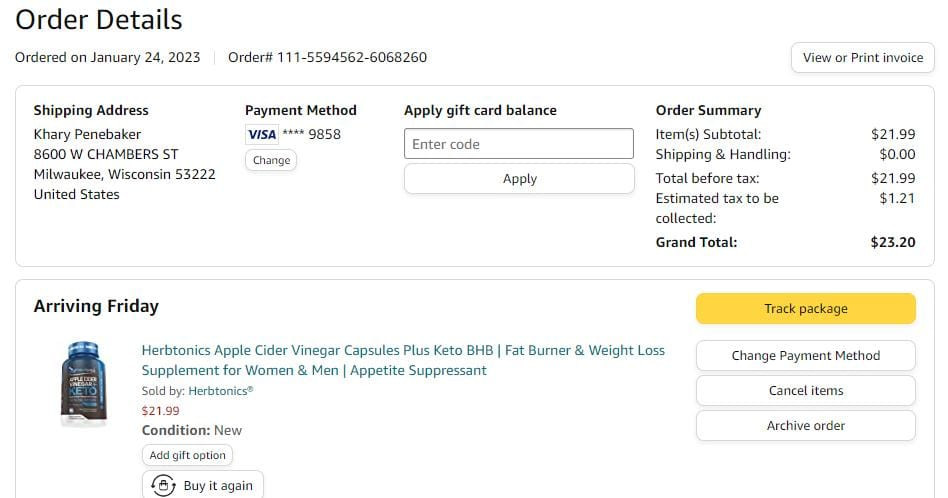Archive order using the button
Screen dimensions: 948x498
805,426
